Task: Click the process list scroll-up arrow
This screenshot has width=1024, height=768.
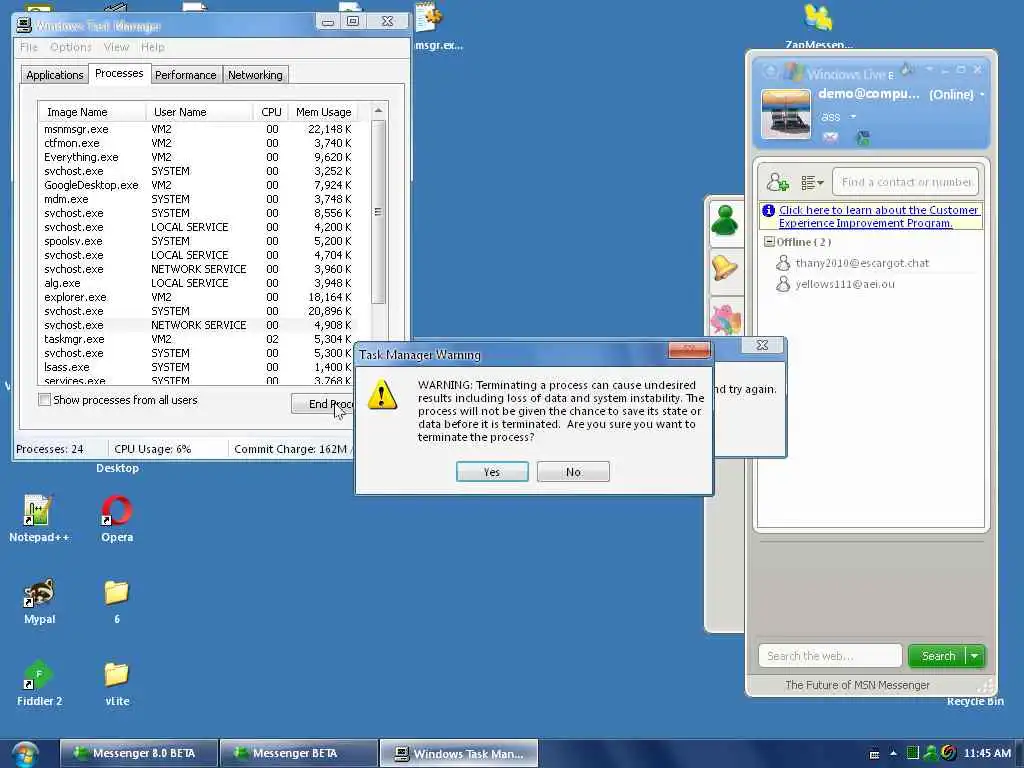Action: pyautogui.click(x=378, y=111)
